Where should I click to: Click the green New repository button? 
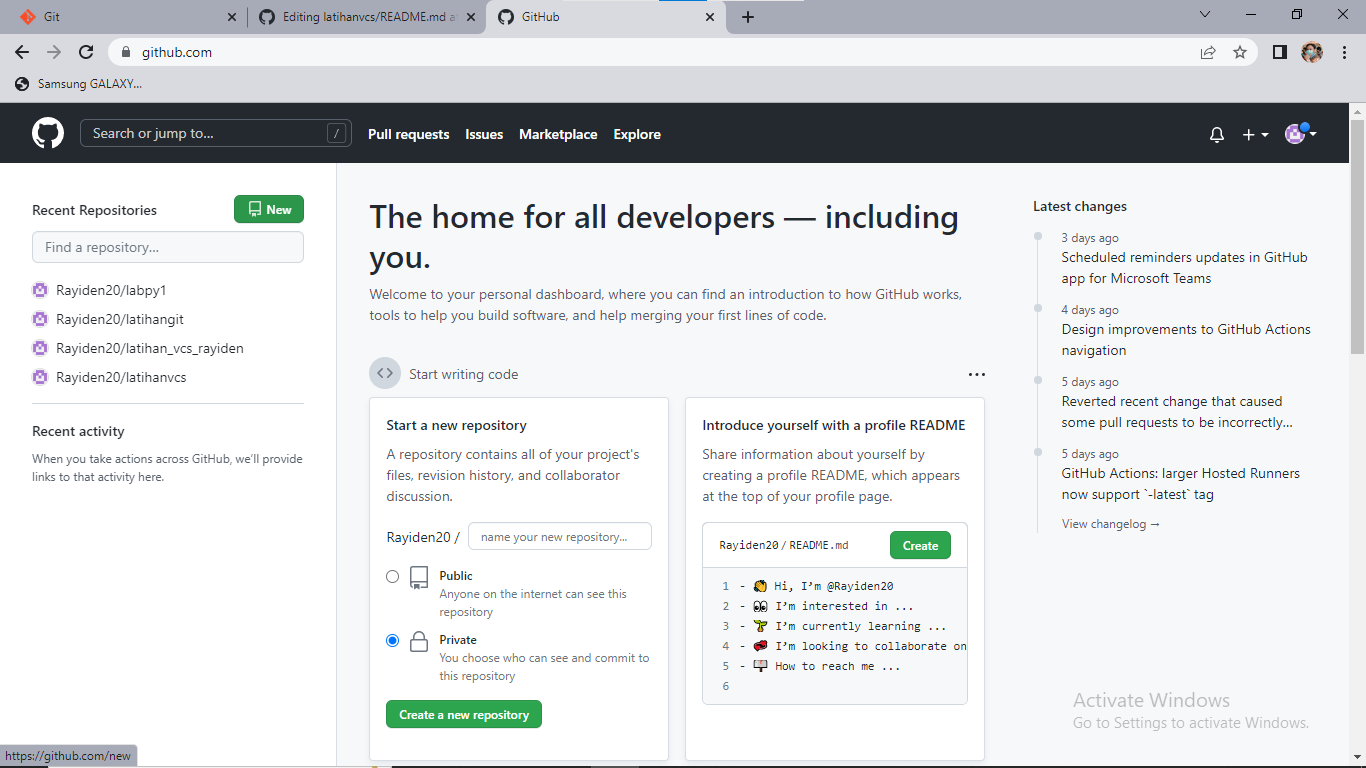tap(268, 209)
